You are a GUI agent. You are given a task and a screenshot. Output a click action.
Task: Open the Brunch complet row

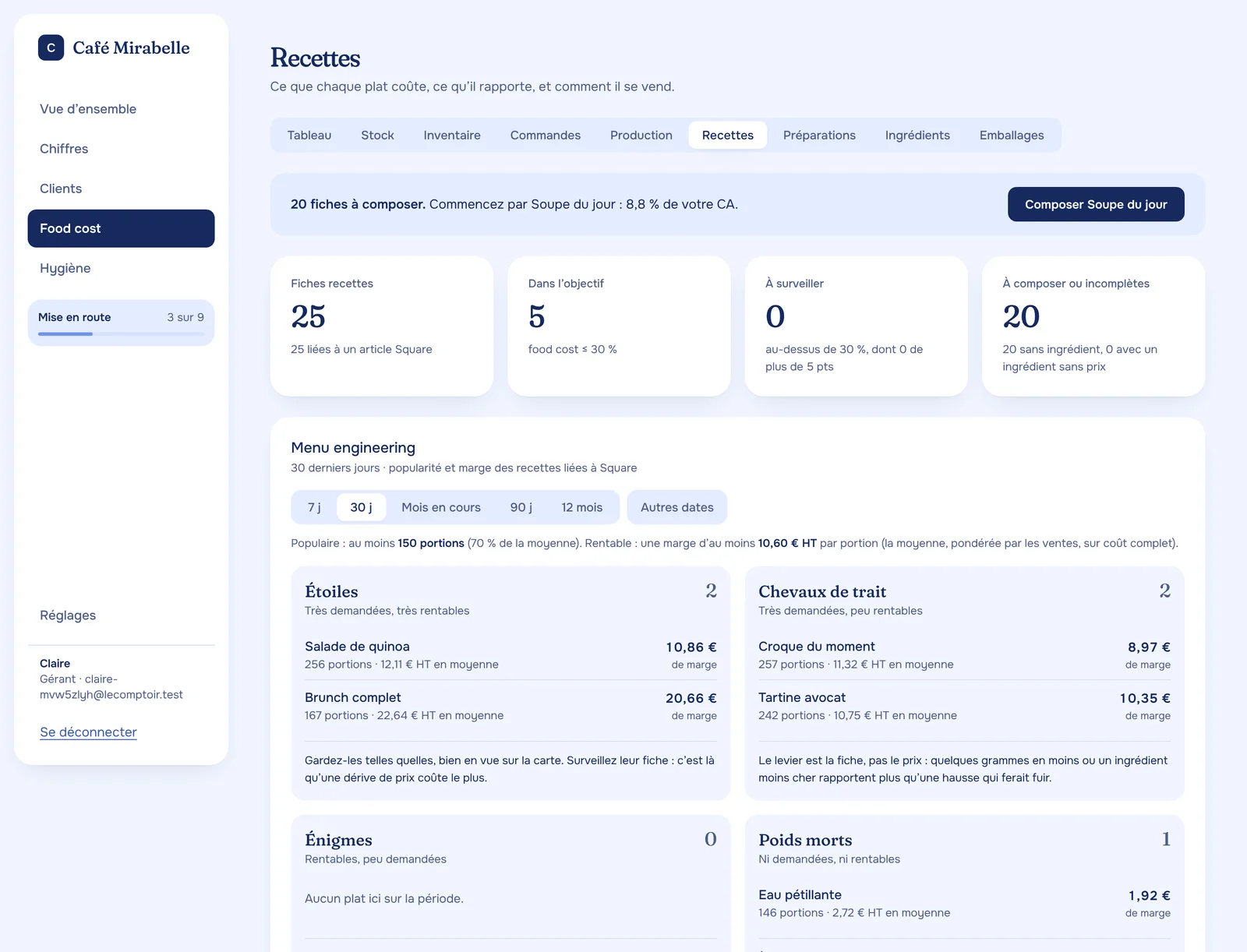[510, 707]
